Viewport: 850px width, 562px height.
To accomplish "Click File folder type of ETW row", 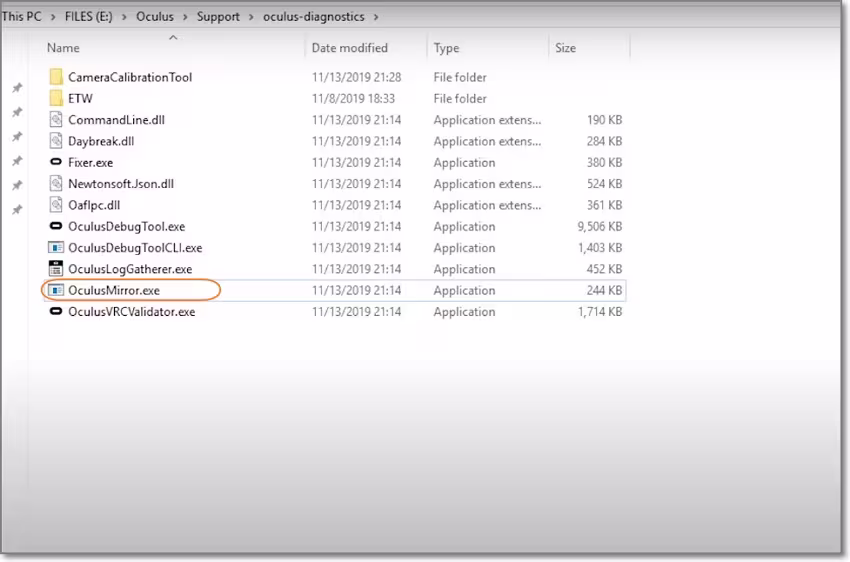I will click(x=460, y=99).
